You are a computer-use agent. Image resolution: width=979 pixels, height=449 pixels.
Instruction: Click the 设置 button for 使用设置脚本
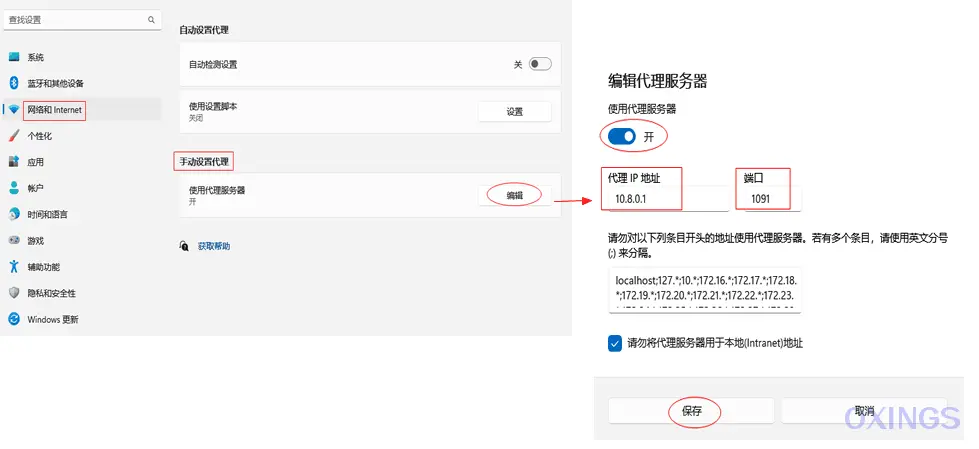(x=514, y=112)
